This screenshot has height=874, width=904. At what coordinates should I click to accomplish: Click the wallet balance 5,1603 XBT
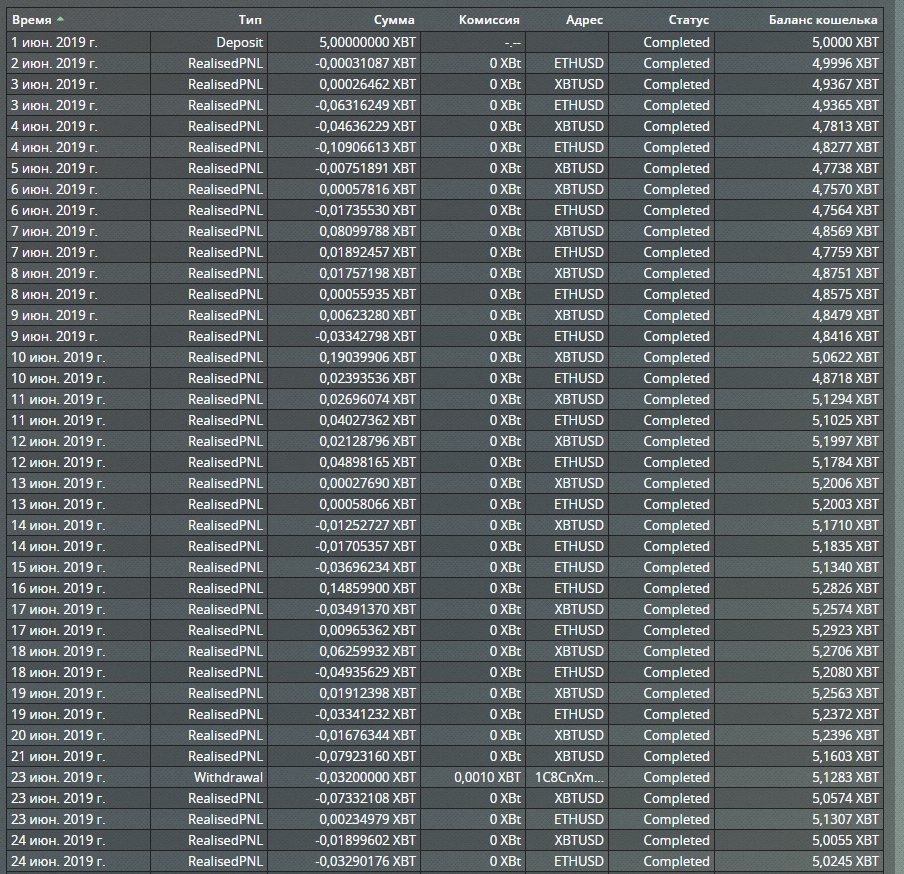pyautogui.click(x=845, y=756)
